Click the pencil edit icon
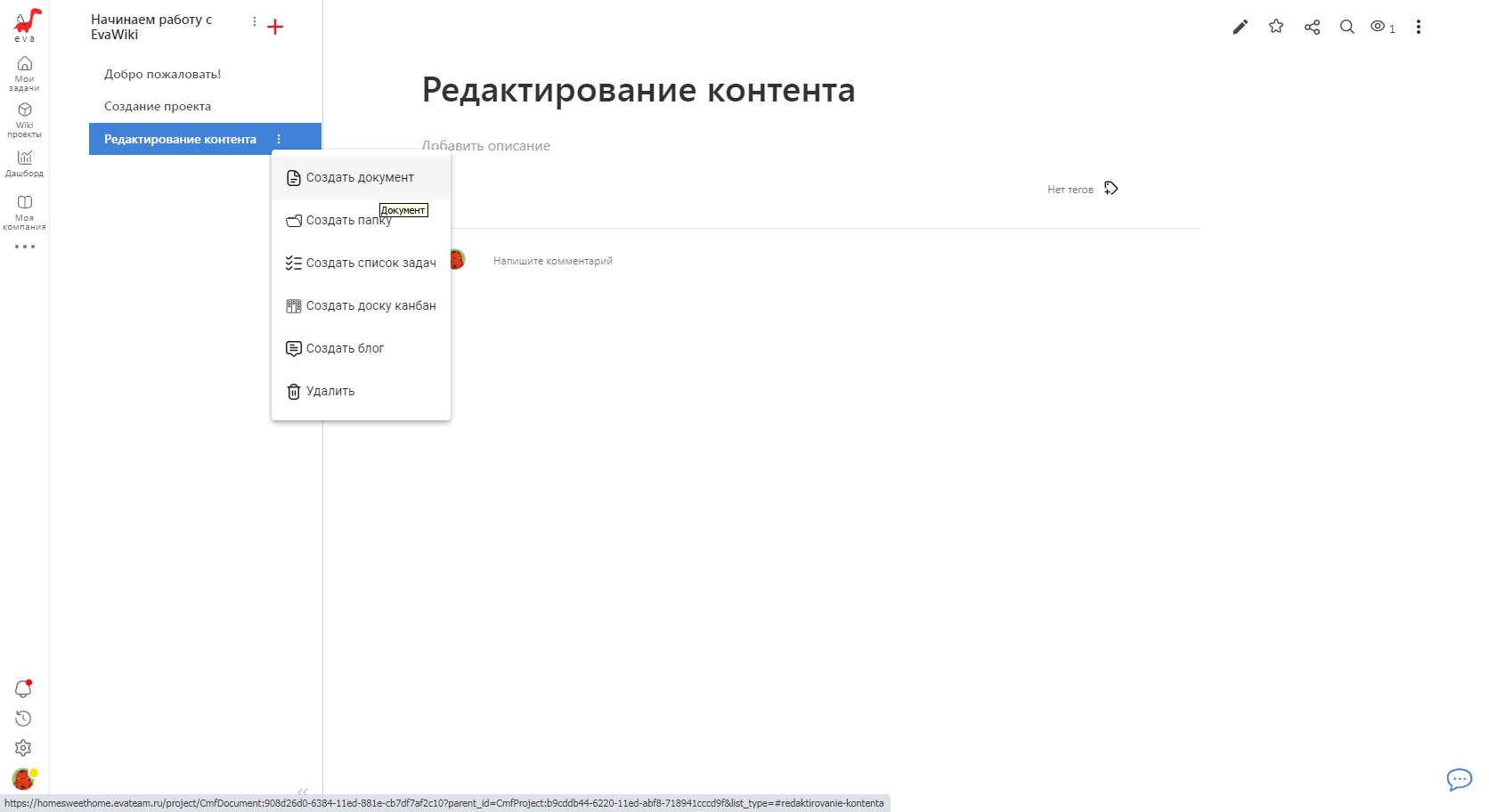 (1240, 27)
